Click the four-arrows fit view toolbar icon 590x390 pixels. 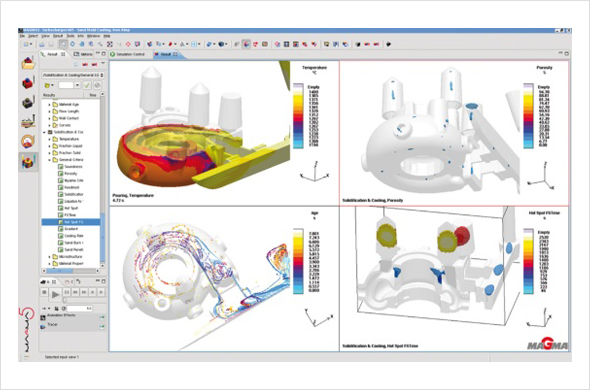pos(109,44)
